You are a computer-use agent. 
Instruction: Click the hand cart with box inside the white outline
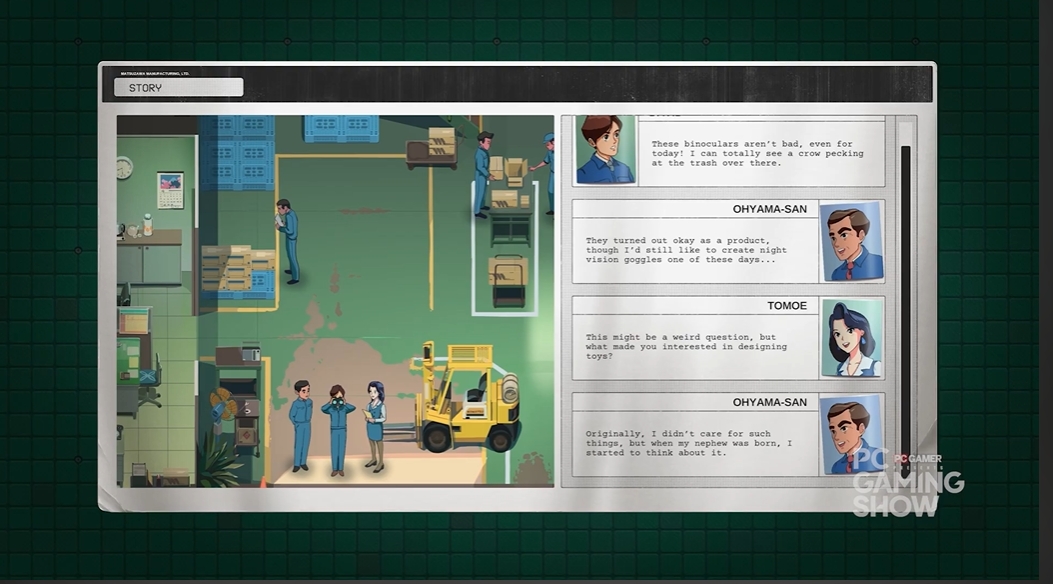[x=508, y=281]
